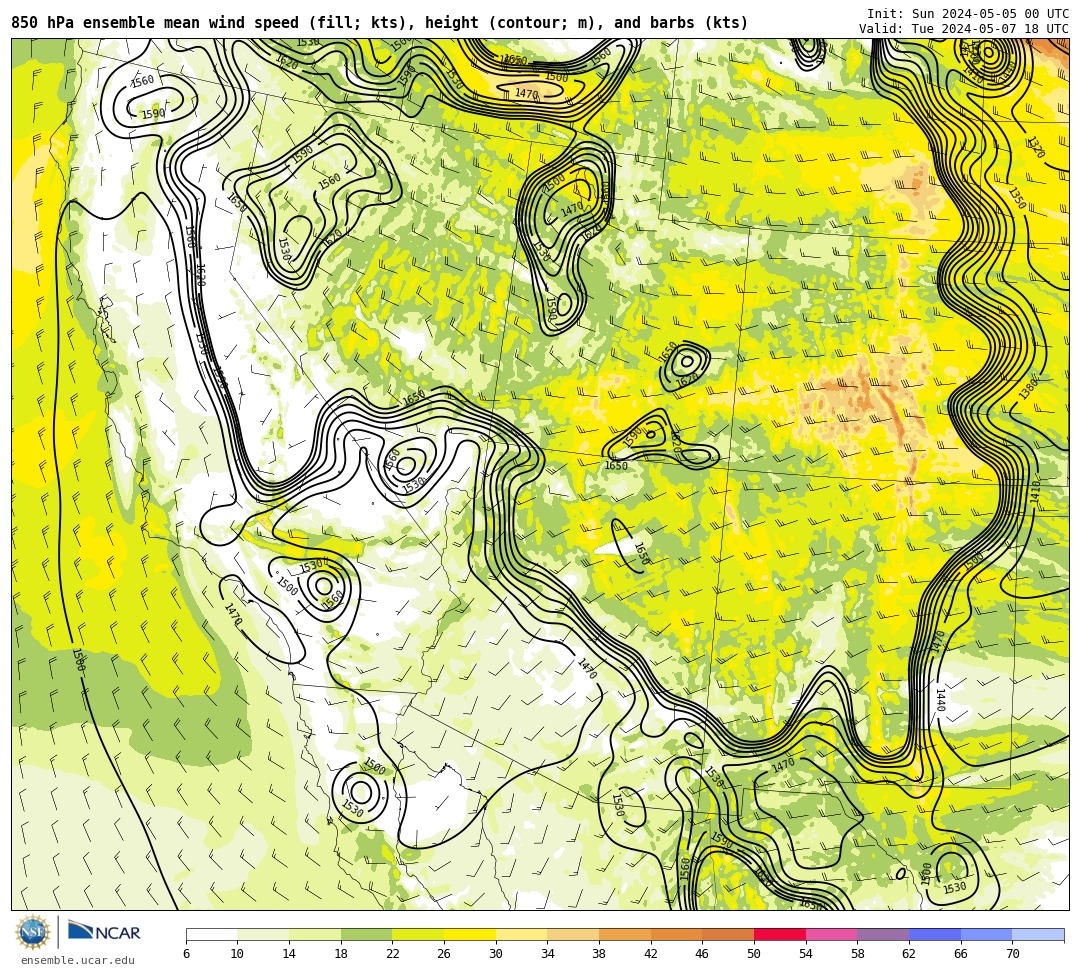Click the Valid: Tue 2024-05-07 18 UTC line
This screenshot has height=973, width=1080.
[964, 29]
